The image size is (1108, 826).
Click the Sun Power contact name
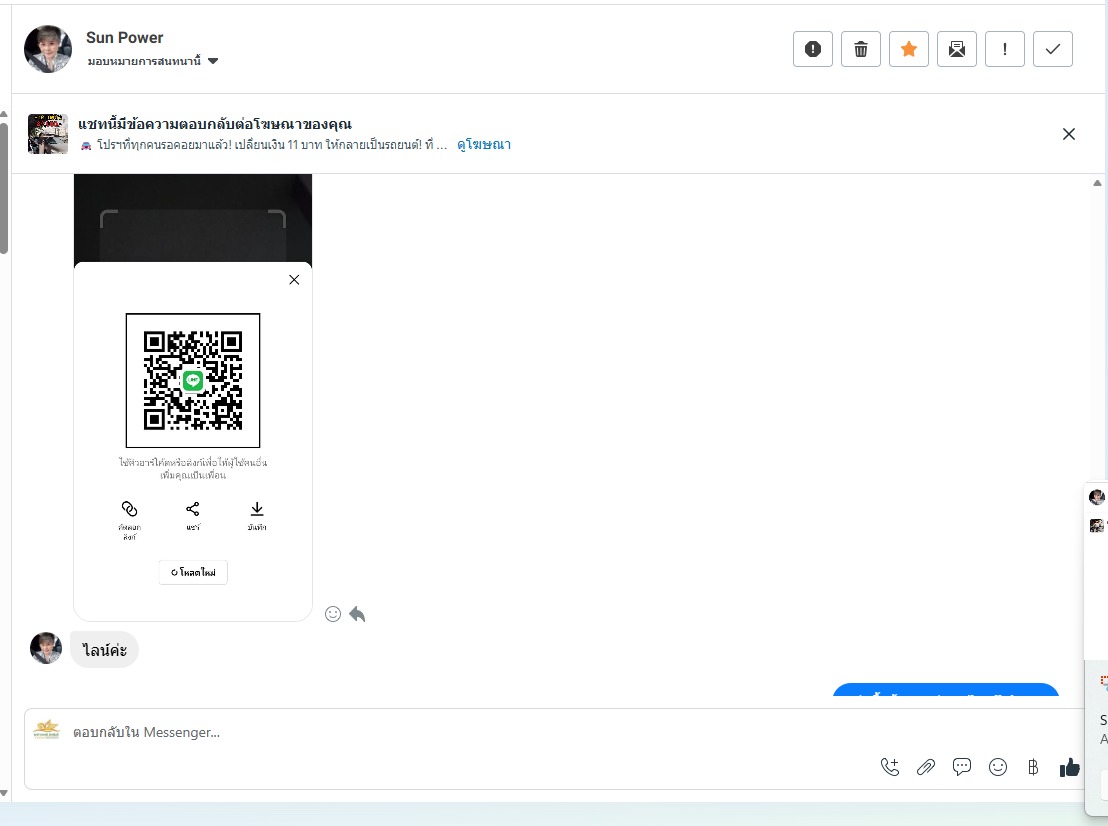pos(124,37)
